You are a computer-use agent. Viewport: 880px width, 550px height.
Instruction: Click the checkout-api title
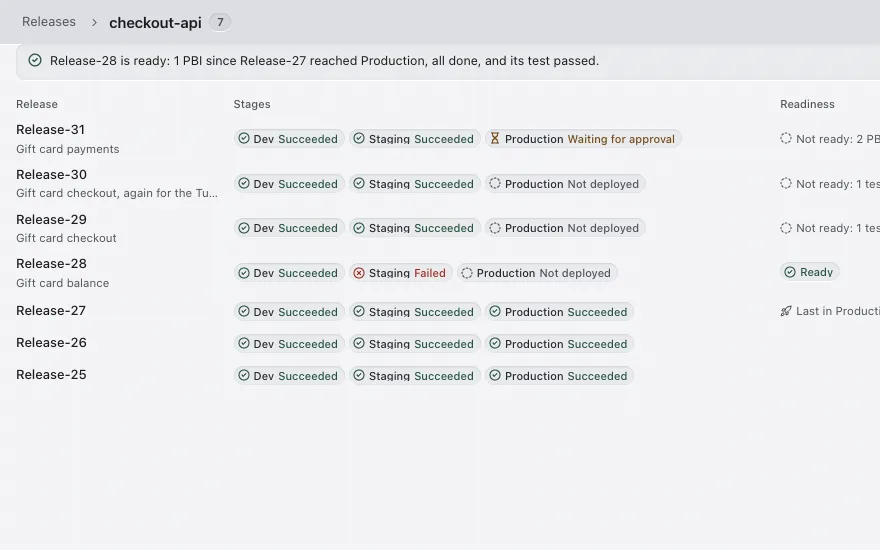click(x=155, y=22)
